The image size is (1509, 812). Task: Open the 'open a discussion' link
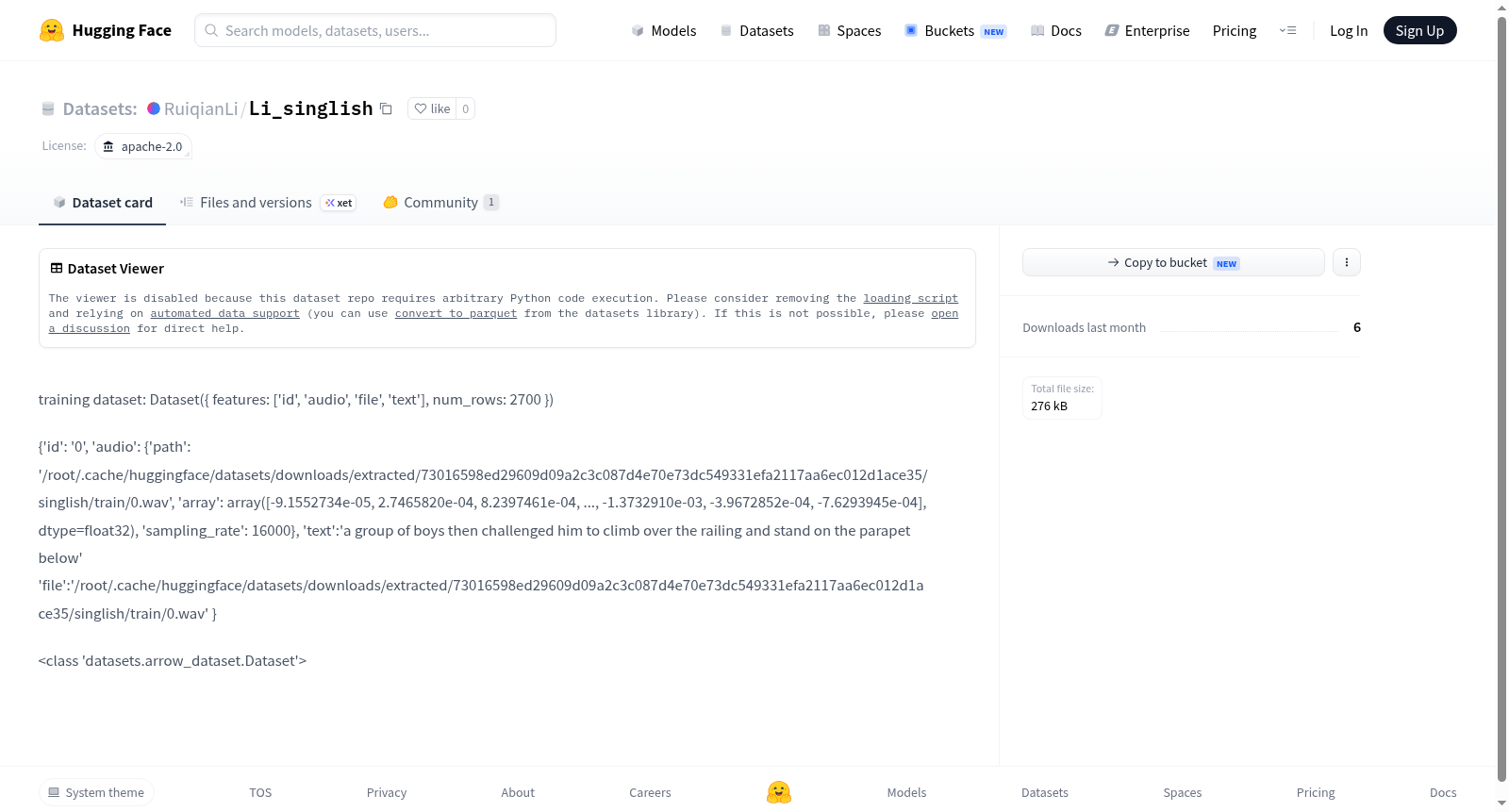(944, 313)
